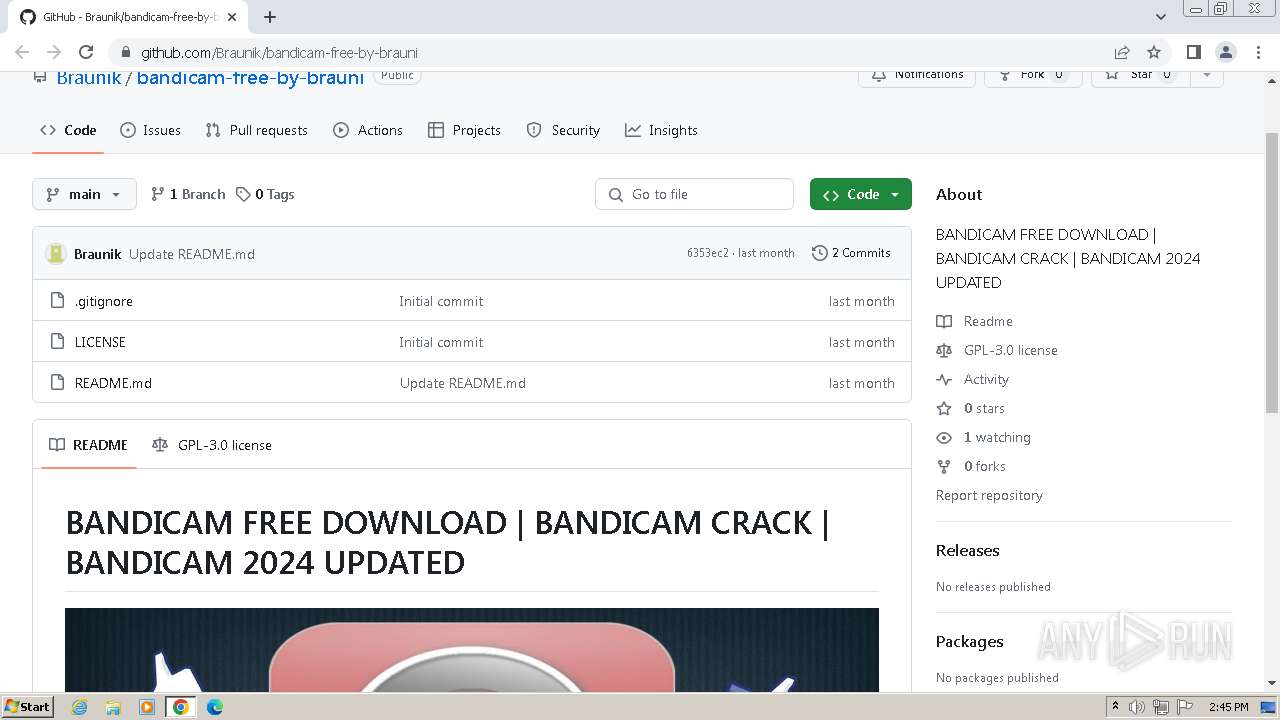Click Report repository

click(x=989, y=495)
